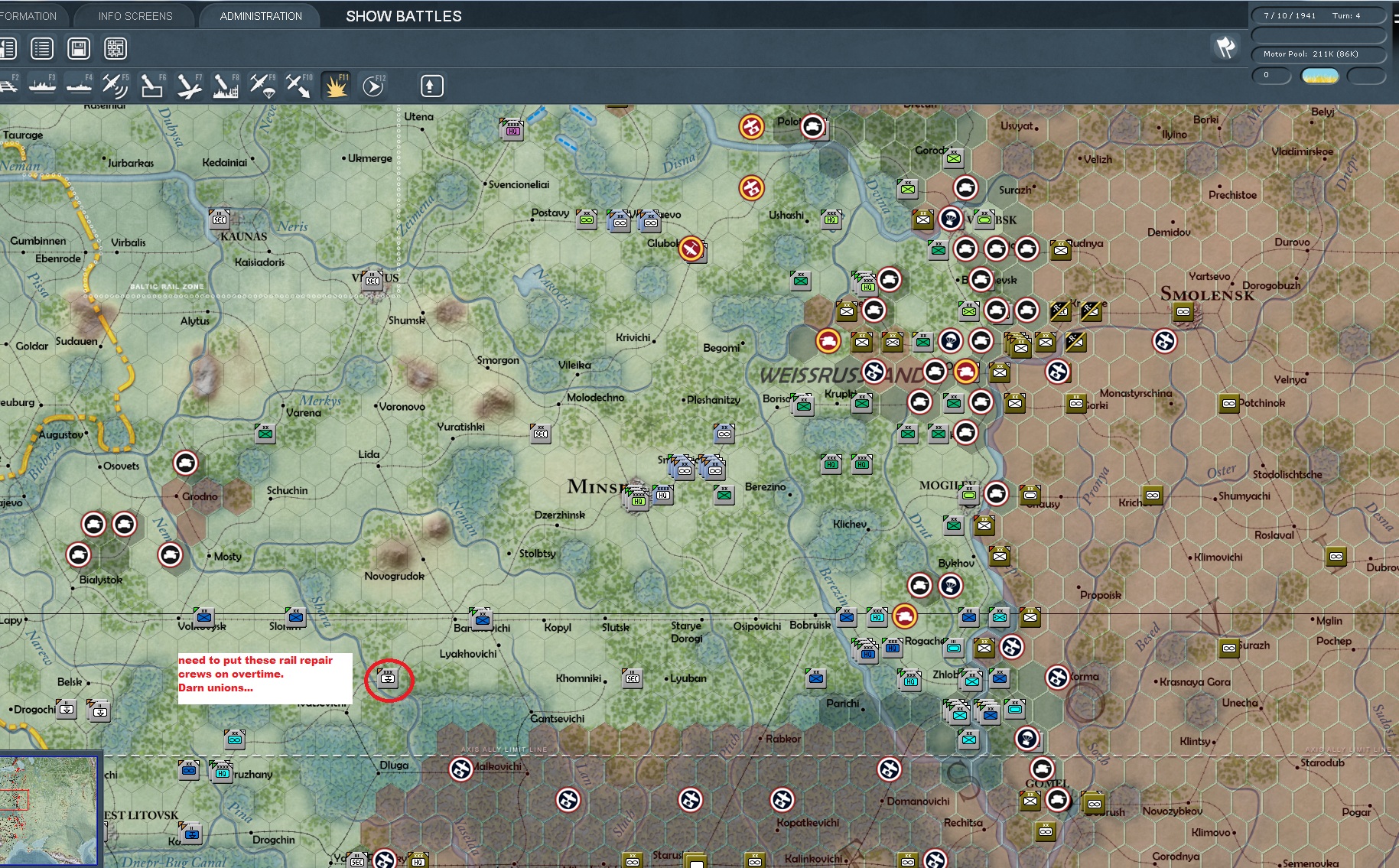This screenshot has width=1399, height=868.
Task: Select amphibious transport mode F4
Action: tap(79, 86)
